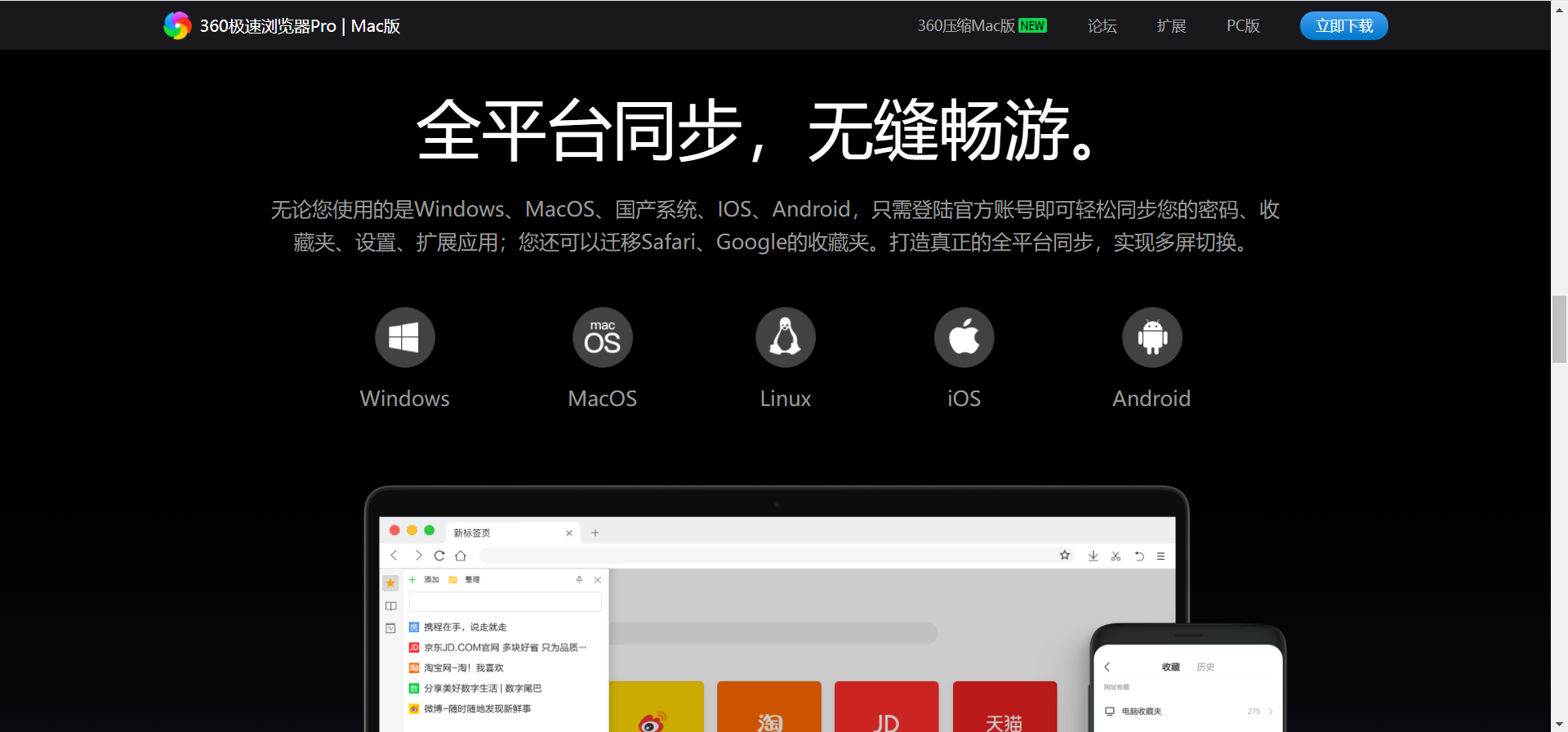This screenshot has width=1568, height=732.
Task: Click the download arrow icon in mock toolbar
Action: pos(1093,556)
